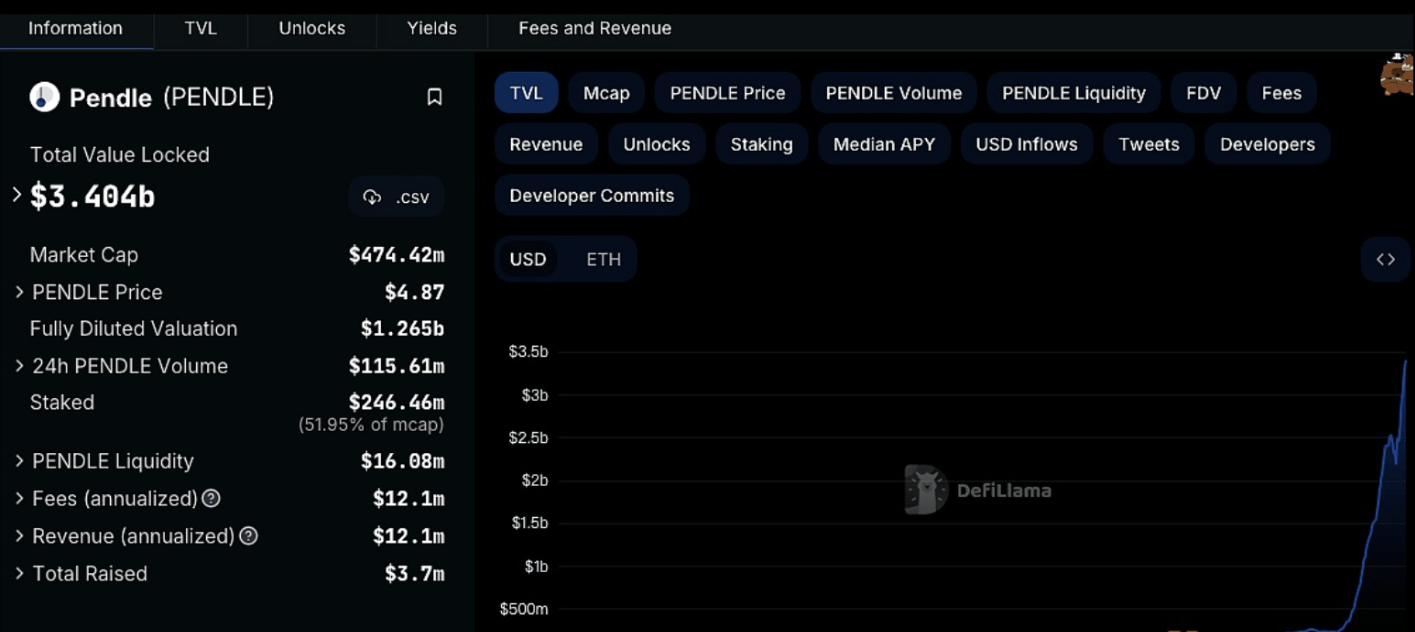The height and width of the screenshot is (632, 1415).
Task: Click the Revenue annualized help icon
Action: click(248, 536)
